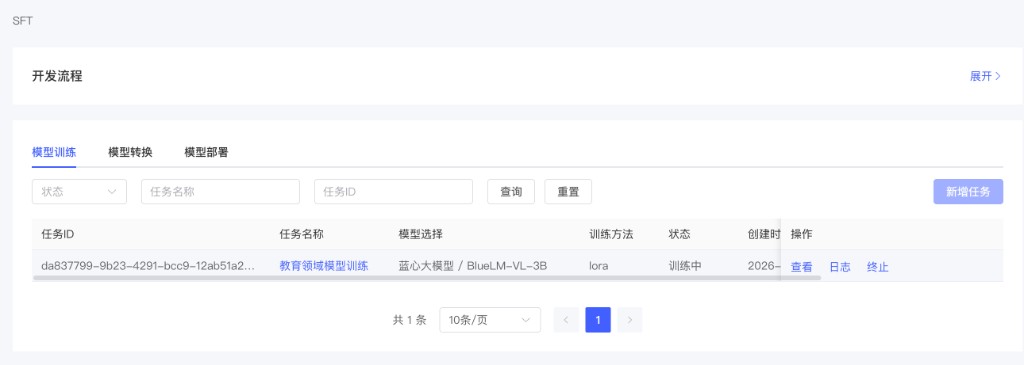Click the 训练中 status cell
The image size is (1024, 365).
[685, 266]
